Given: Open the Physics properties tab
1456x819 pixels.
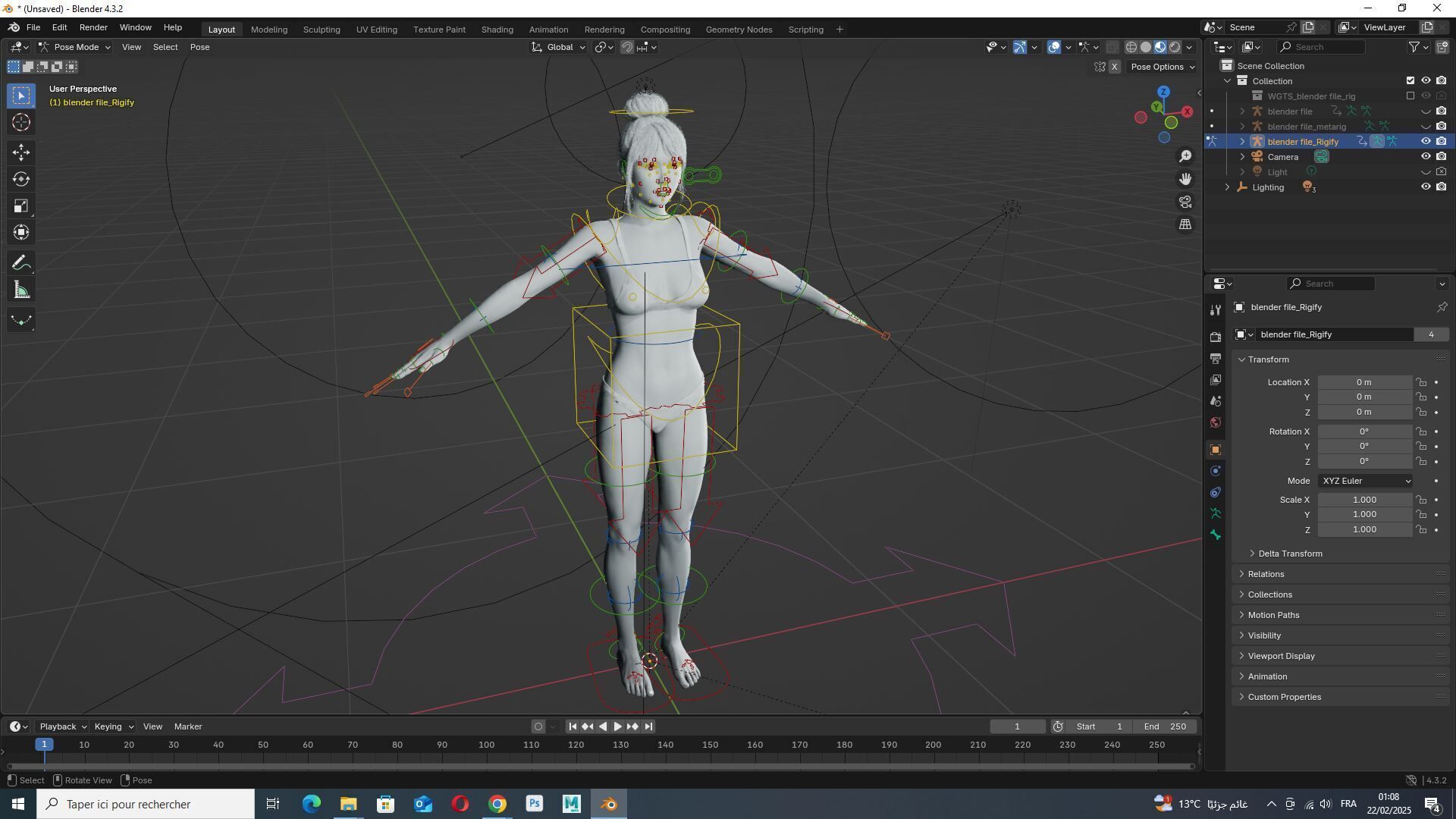Looking at the screenshot, I should pyautogui.click(x=1216, y=471).
